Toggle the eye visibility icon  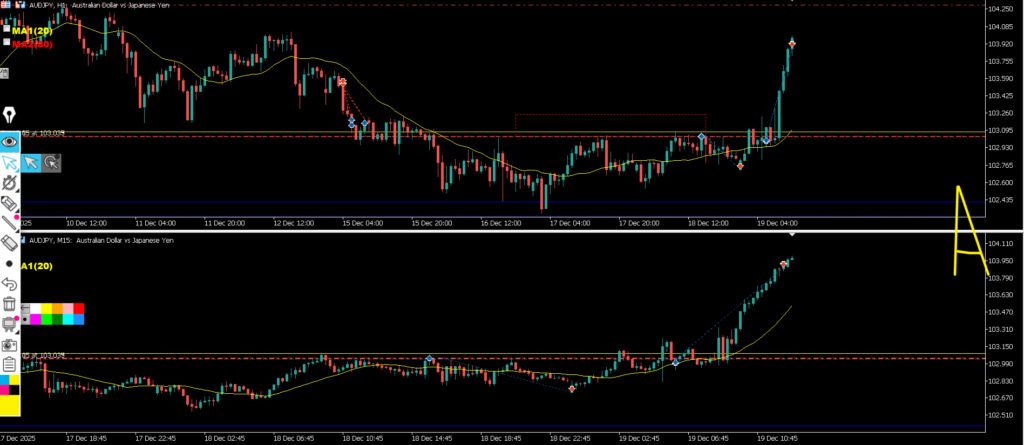tap(10, 141)
